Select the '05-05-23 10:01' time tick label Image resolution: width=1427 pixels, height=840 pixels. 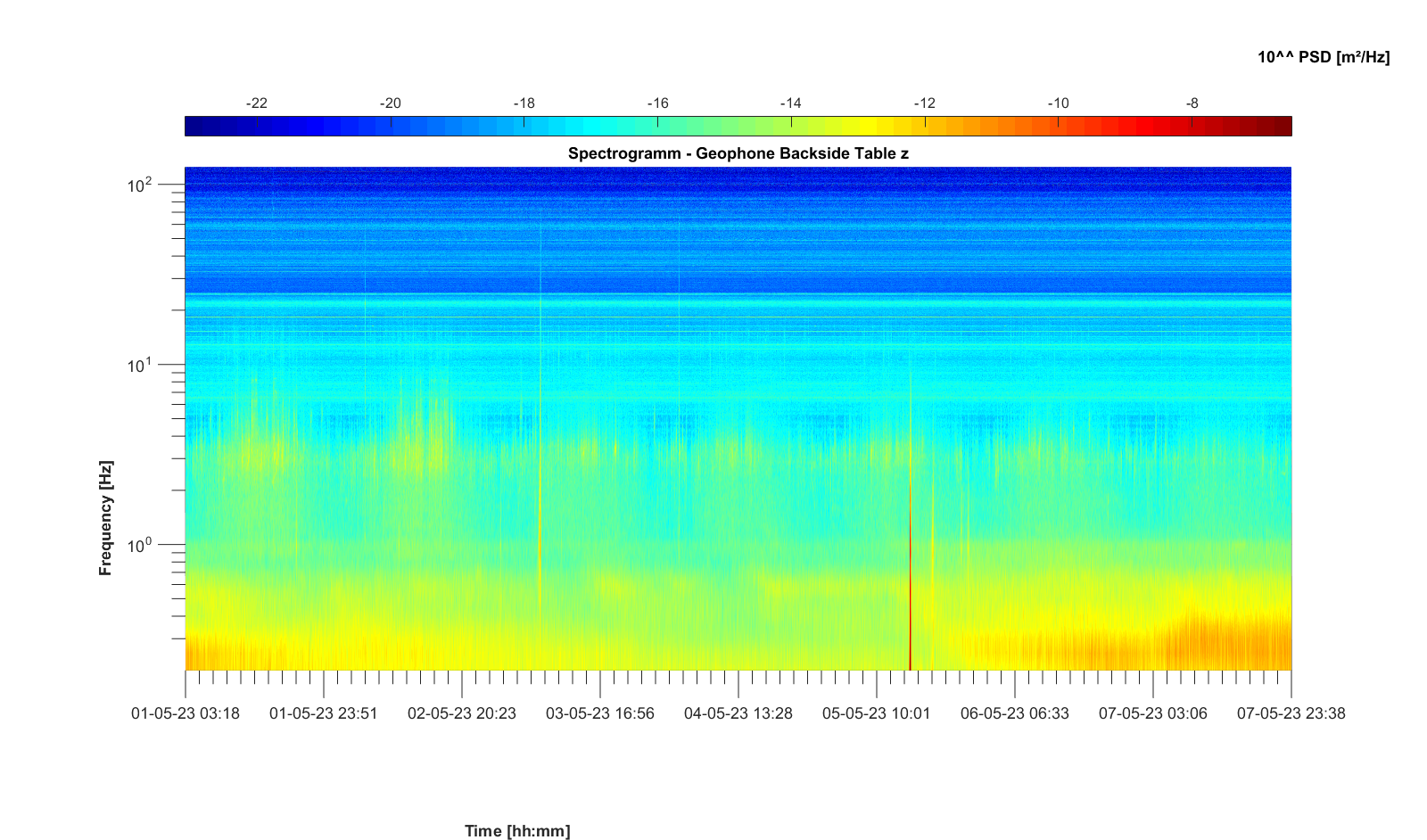click(x=877, y=713)
